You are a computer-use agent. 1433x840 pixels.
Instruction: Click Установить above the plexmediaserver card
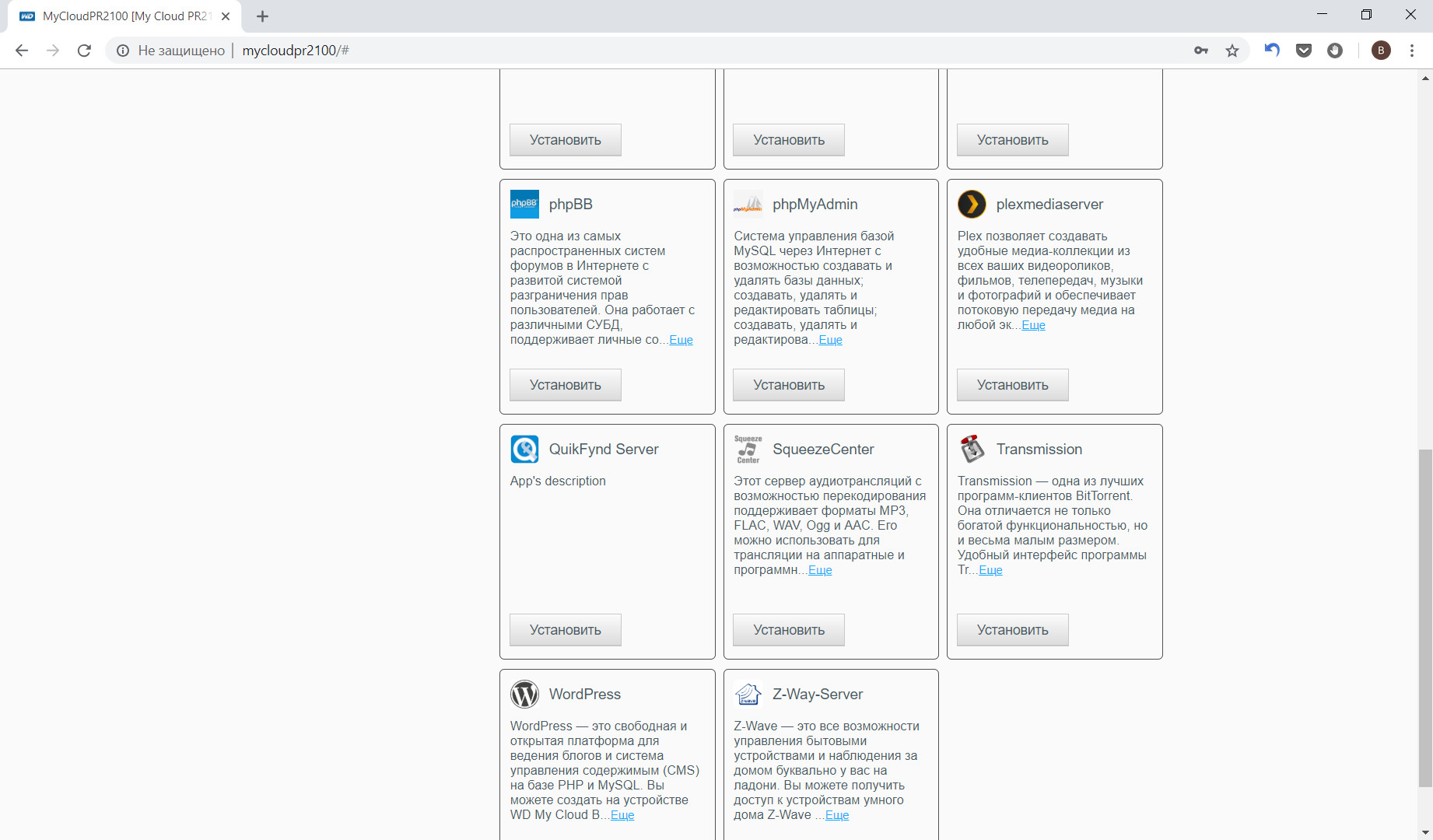click(1013, 140)
